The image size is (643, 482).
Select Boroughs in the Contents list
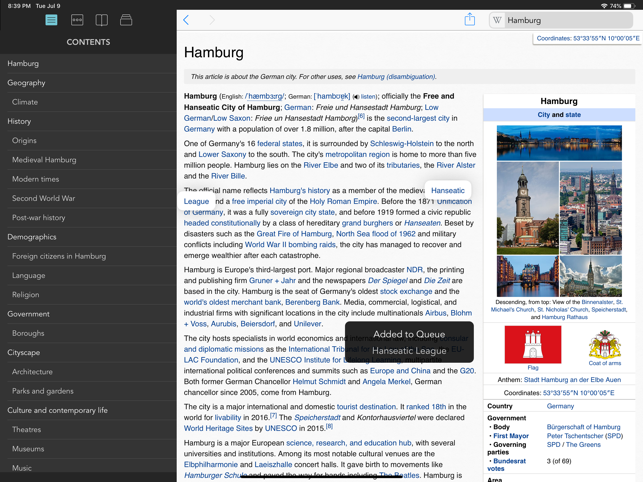(88, 334)
